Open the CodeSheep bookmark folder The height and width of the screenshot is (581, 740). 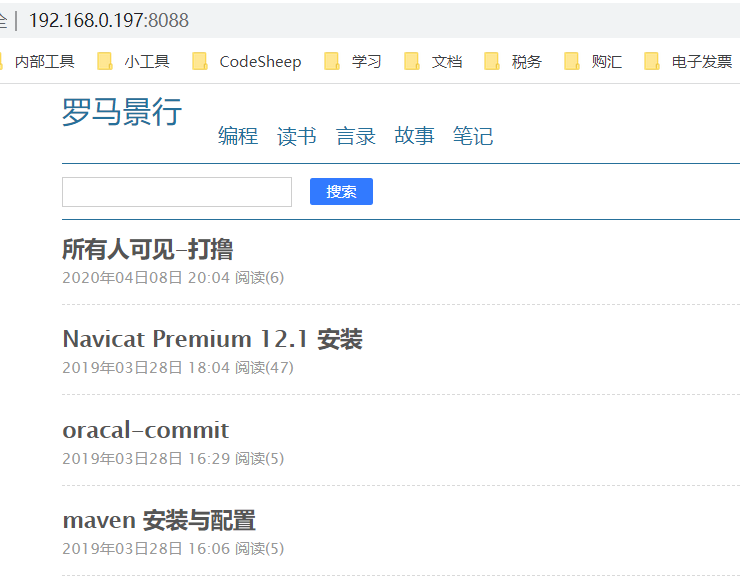click(247, 61)
